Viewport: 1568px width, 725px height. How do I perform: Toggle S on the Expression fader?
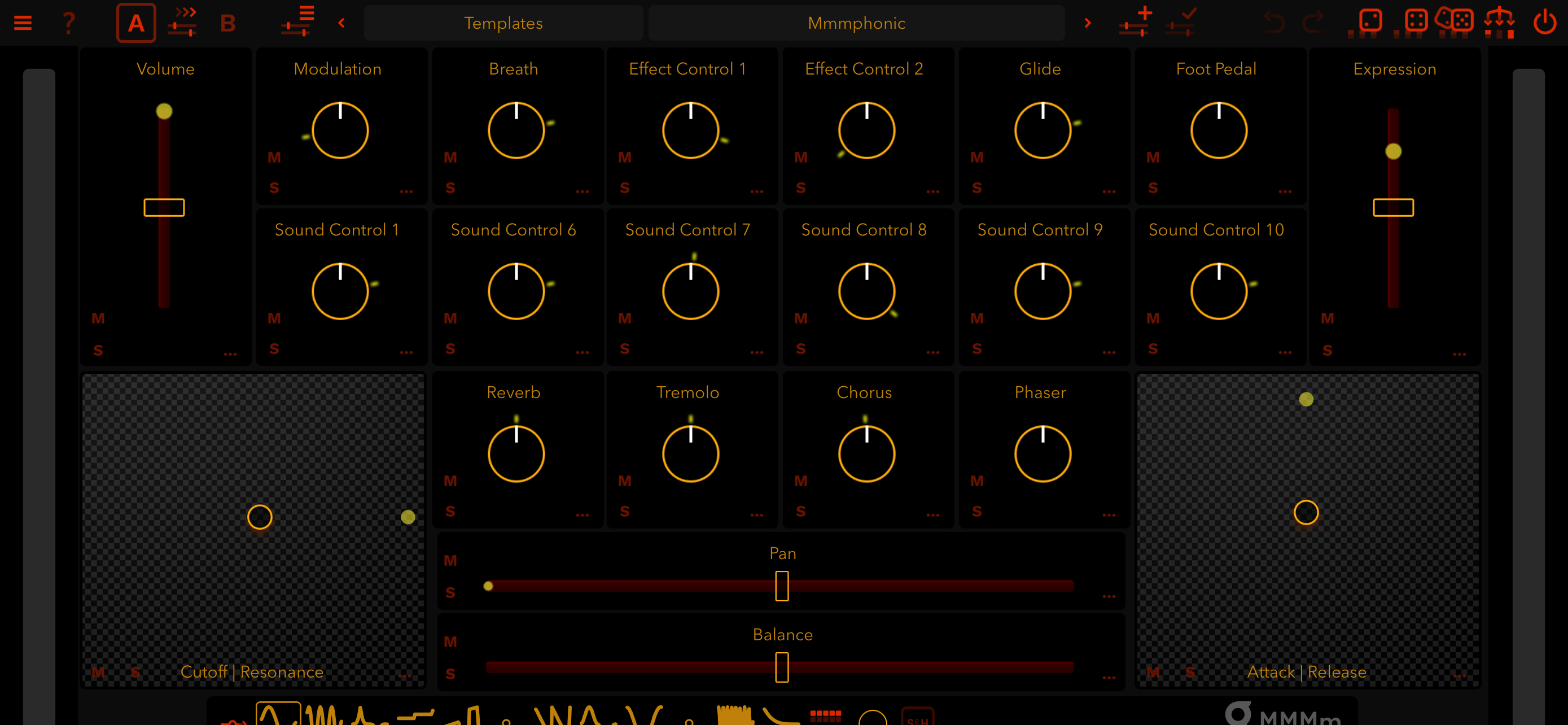(1328, 351)
